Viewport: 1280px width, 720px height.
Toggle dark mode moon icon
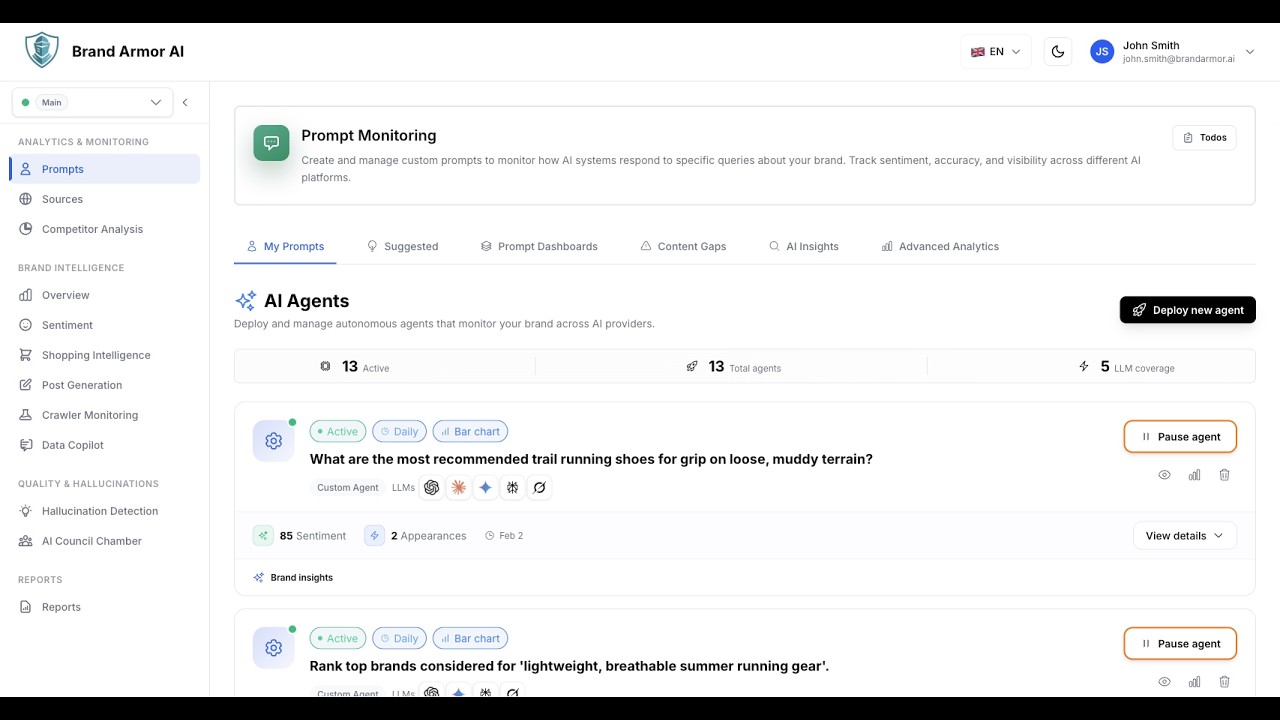click(1058, 52)
